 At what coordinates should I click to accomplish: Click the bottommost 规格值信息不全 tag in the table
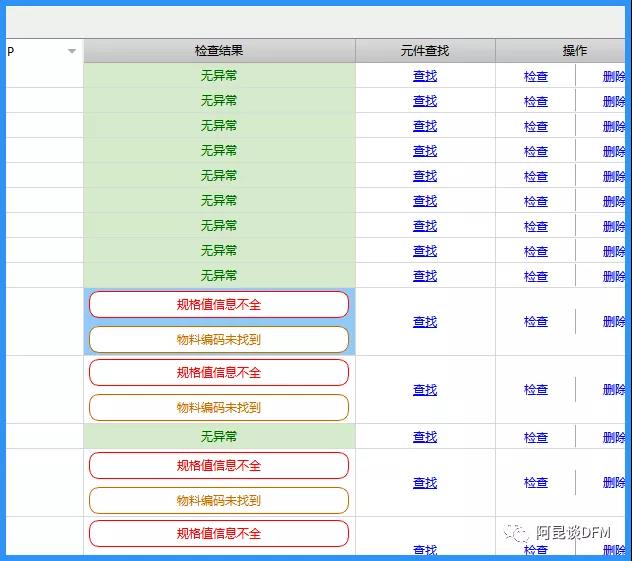pos(219,534)
